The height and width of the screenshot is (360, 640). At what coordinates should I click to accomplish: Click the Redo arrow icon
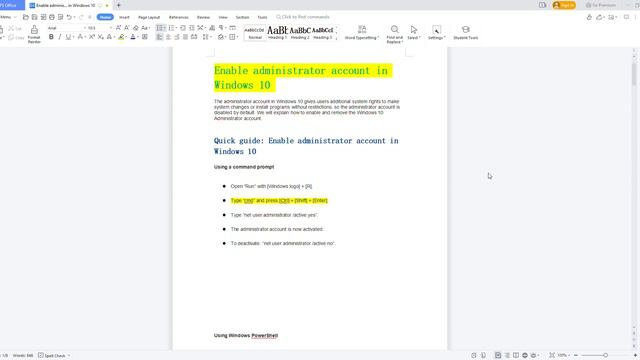[81, 17]
